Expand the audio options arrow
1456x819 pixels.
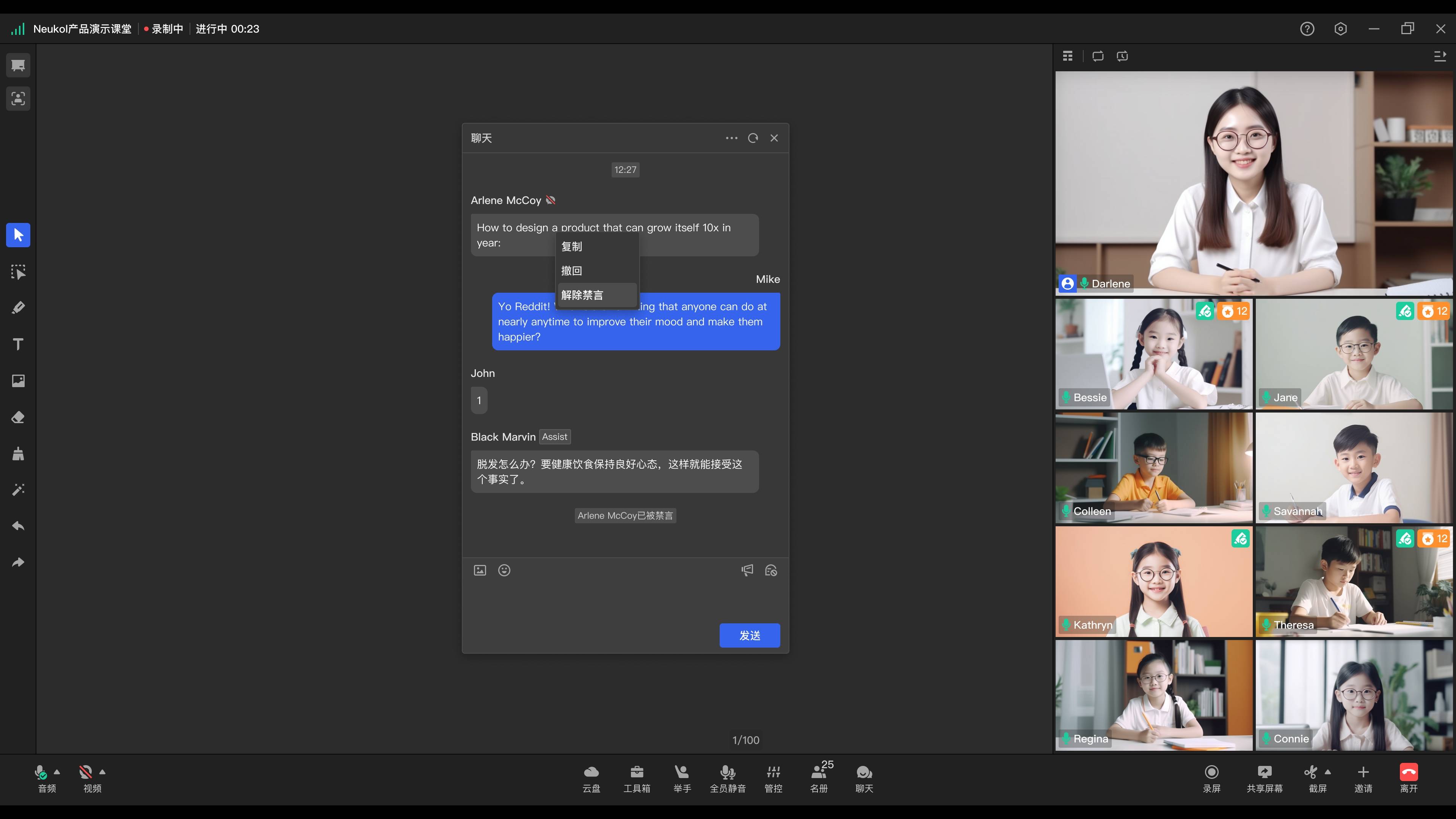click(x=56, y=772)
